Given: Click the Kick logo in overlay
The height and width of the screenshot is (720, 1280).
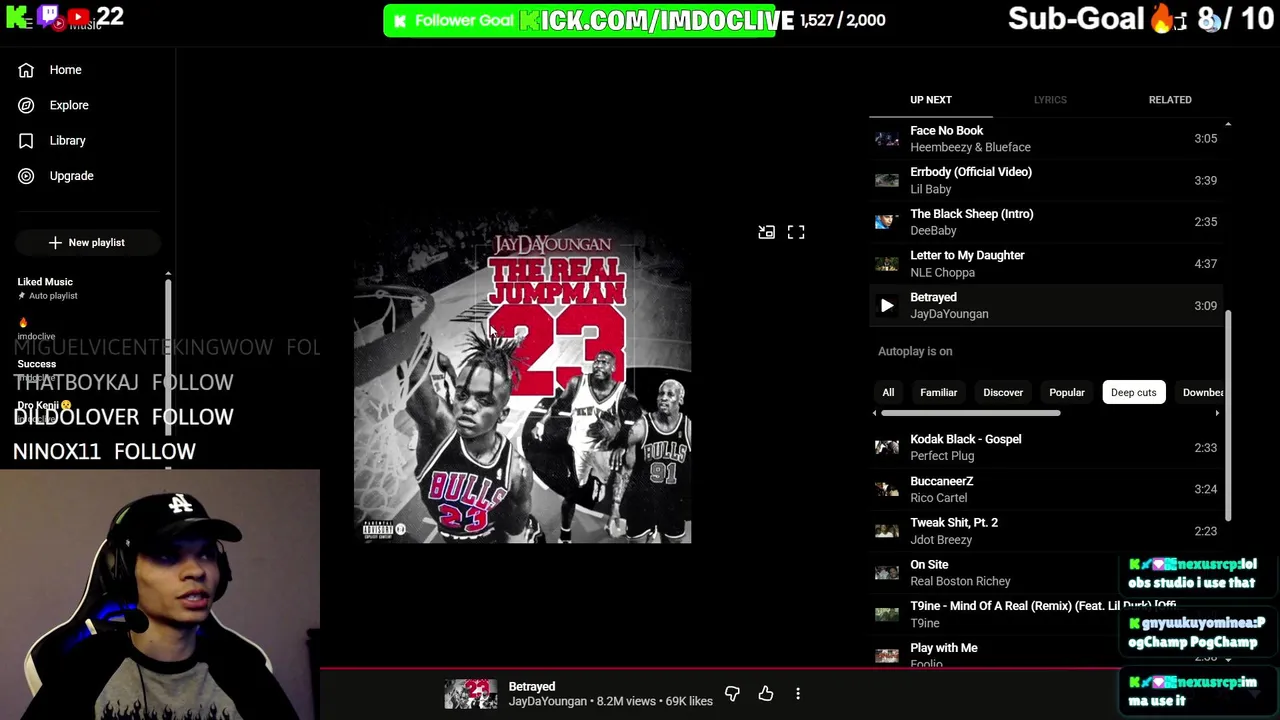Looking at the screenshot, I should tap(16, 16).
